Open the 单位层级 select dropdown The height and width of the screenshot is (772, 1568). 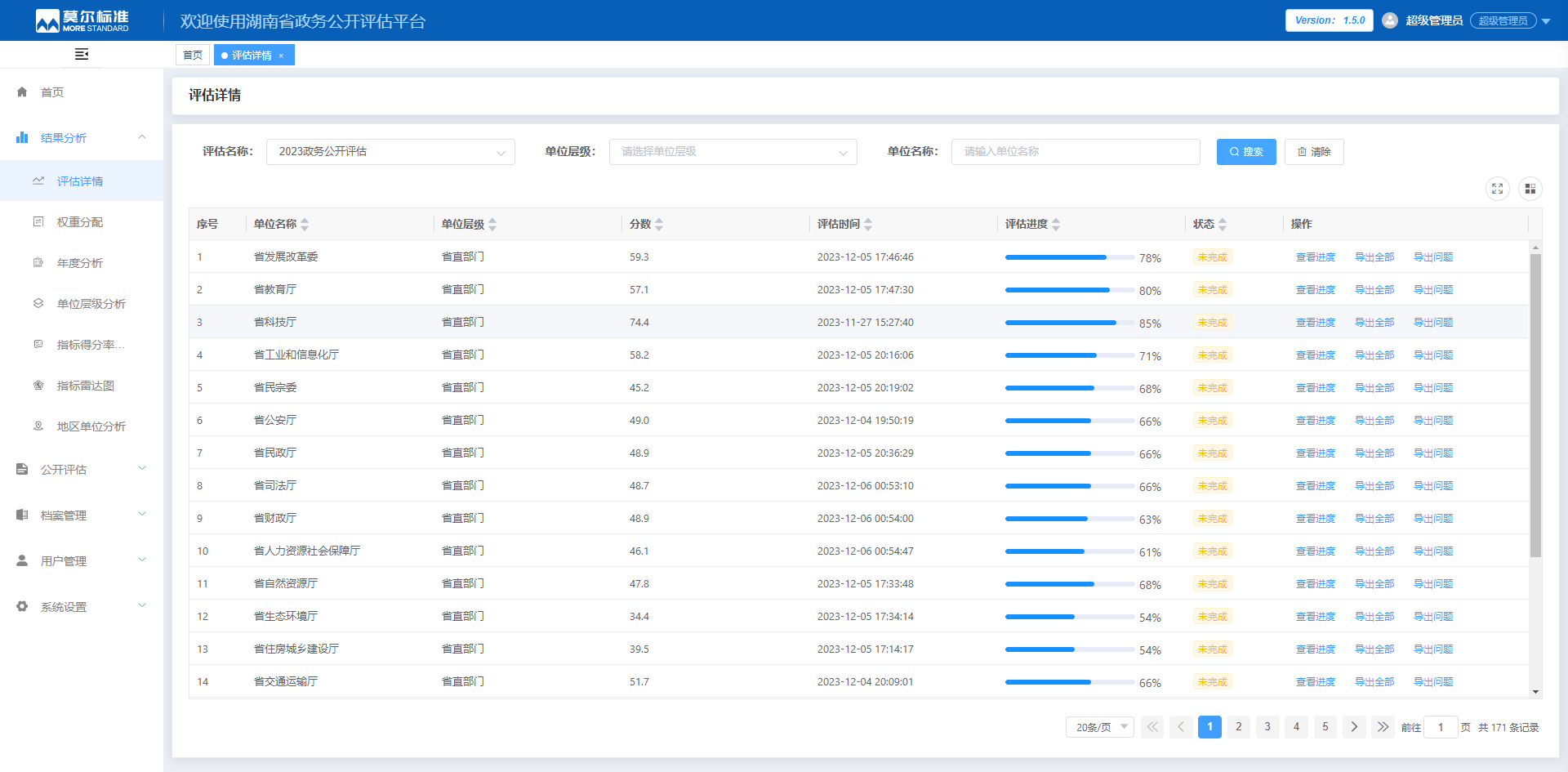733,152
